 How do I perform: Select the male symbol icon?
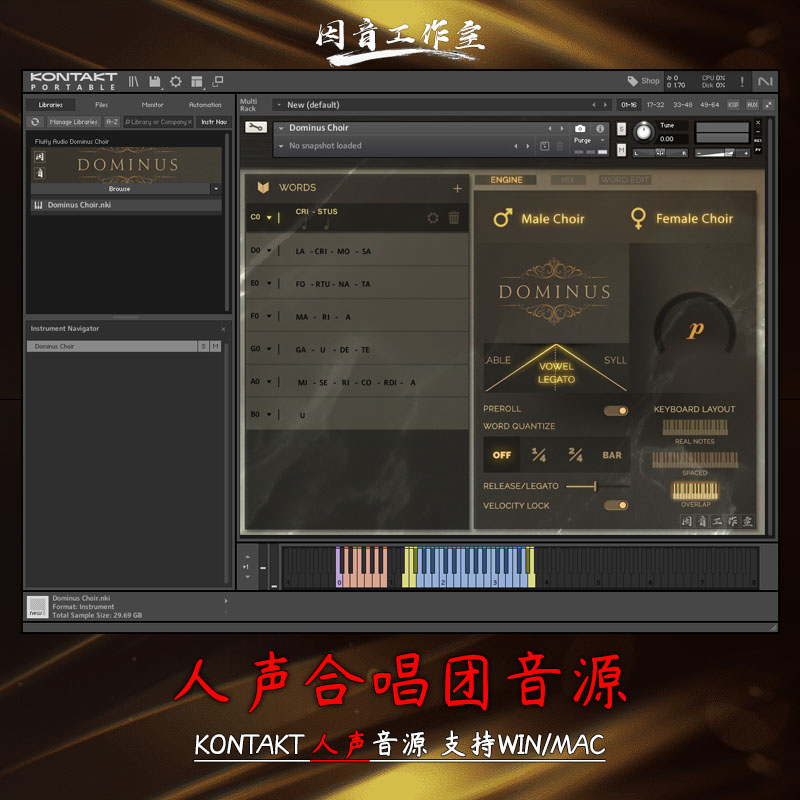(503, 218)
